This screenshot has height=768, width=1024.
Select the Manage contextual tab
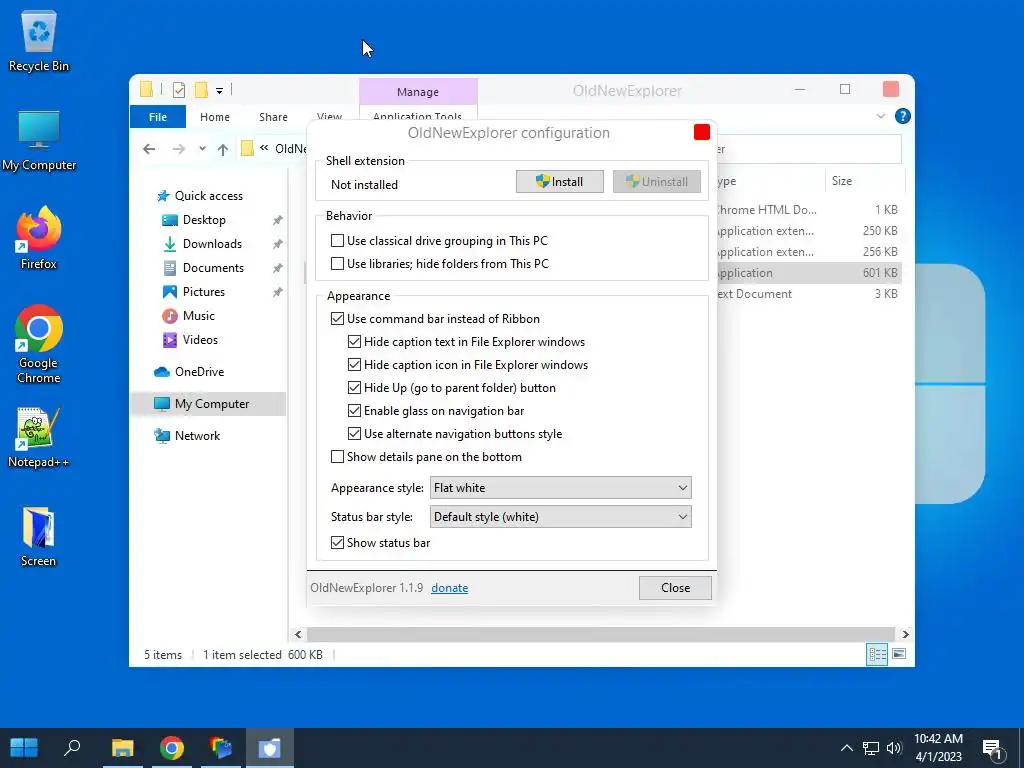coord(418,92)
